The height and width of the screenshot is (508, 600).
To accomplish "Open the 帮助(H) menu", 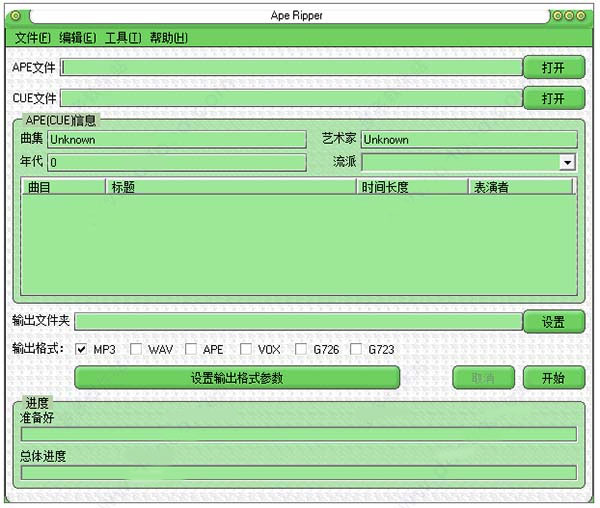I will (x=169, y=38).
